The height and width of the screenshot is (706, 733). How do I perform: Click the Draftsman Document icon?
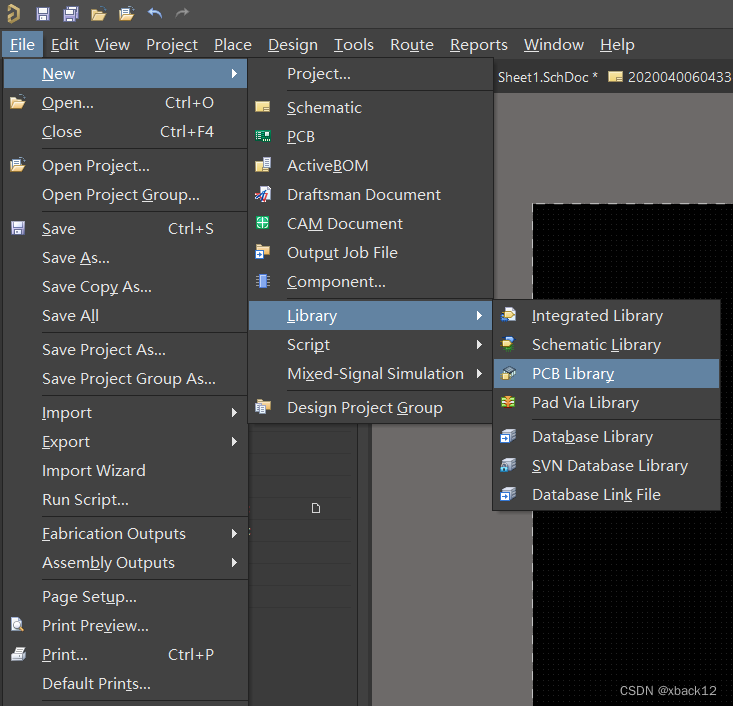tap(263, 194)
